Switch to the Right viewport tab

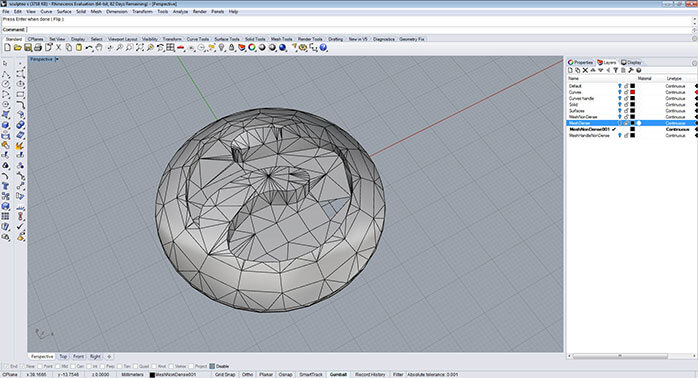coord(95,357)
